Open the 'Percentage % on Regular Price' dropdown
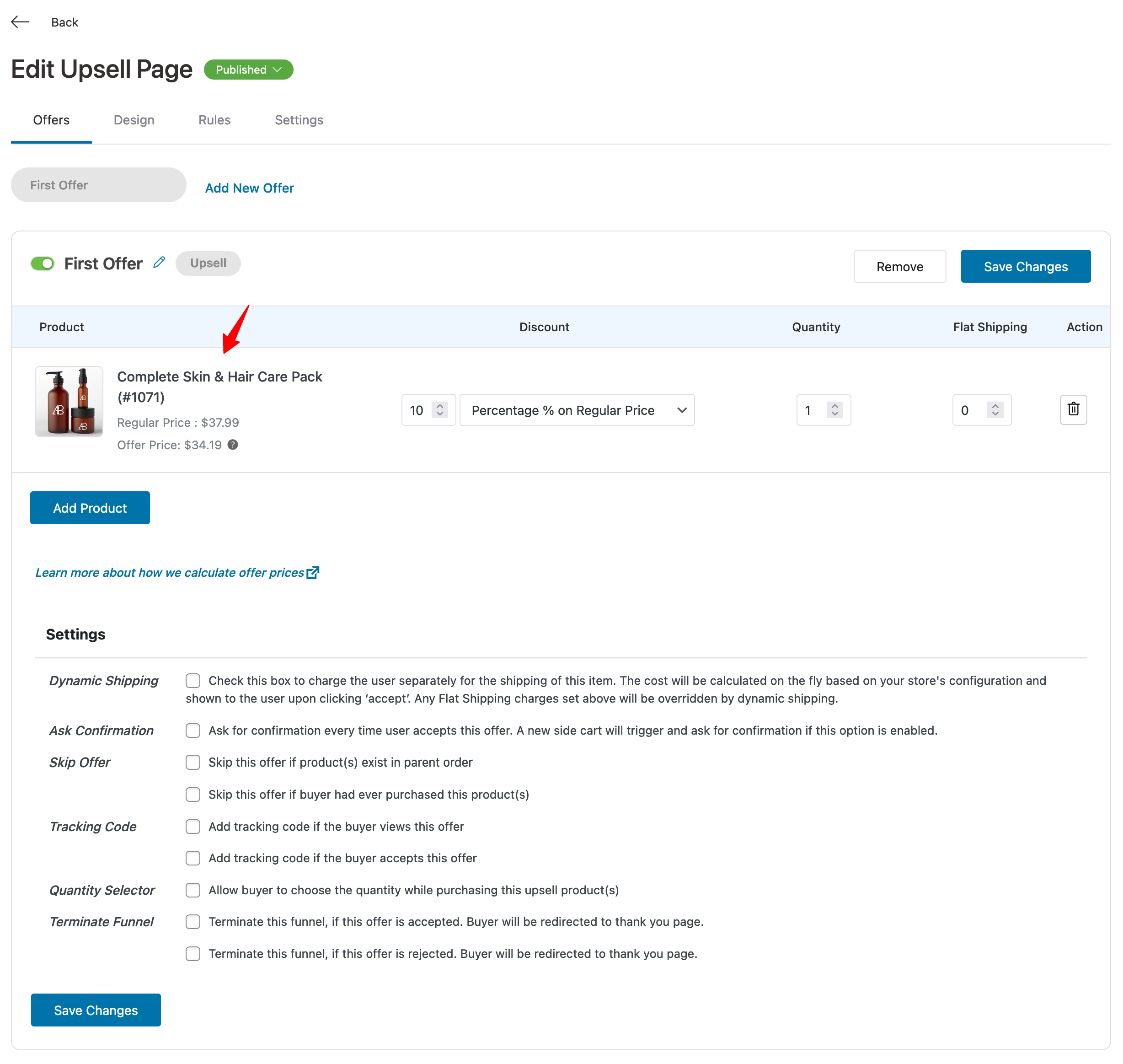Screen dimensions: 1123x1064 point(577,409)
